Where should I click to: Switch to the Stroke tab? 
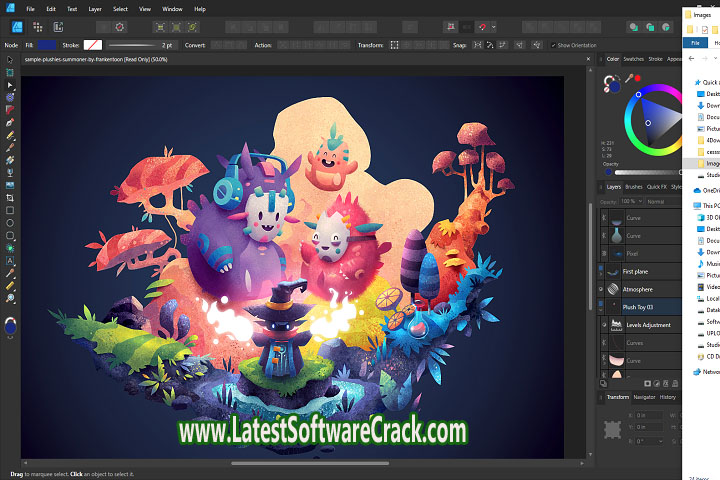(655, 59)
